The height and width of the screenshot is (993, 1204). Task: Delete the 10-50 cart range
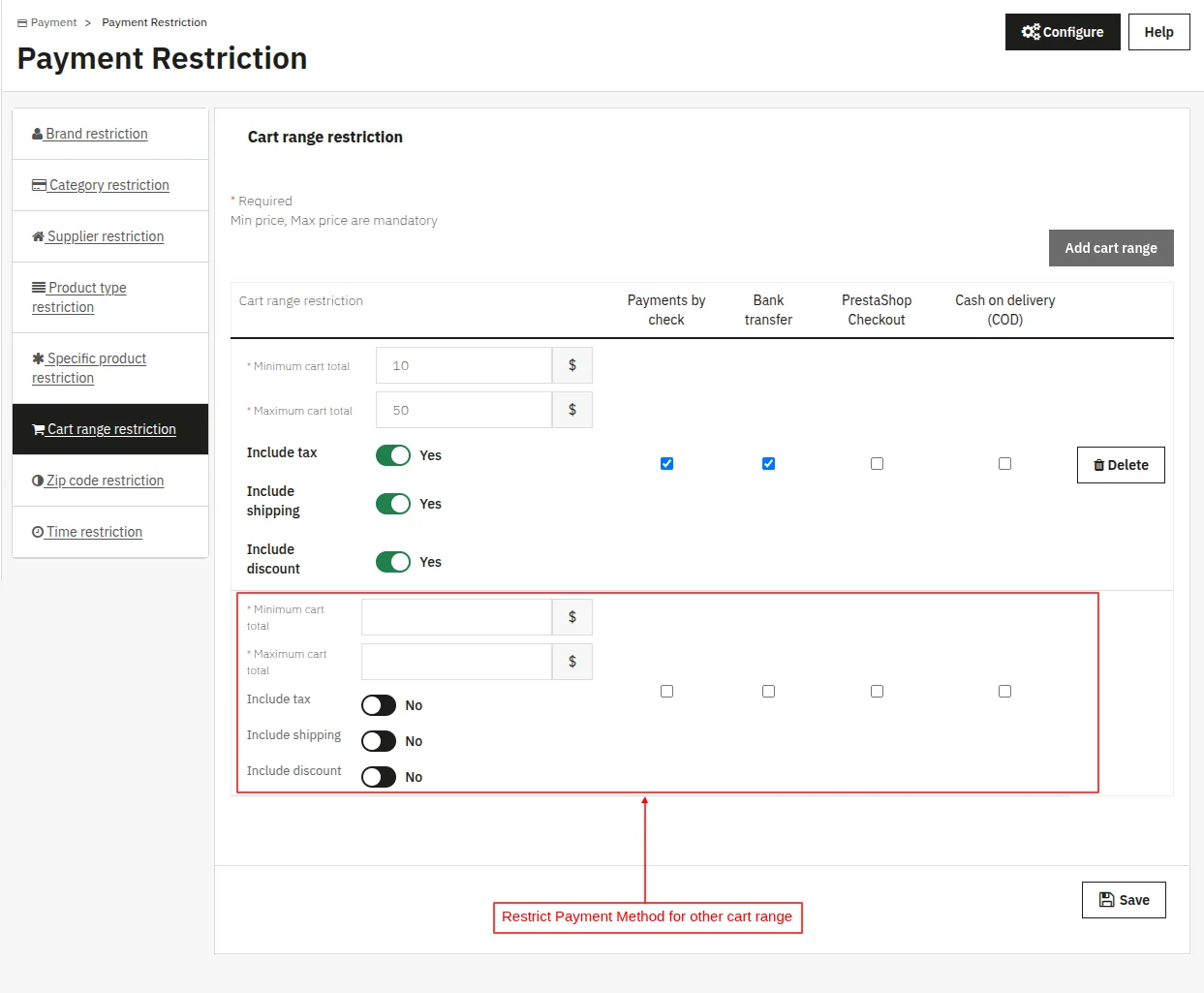(1121, 465)
